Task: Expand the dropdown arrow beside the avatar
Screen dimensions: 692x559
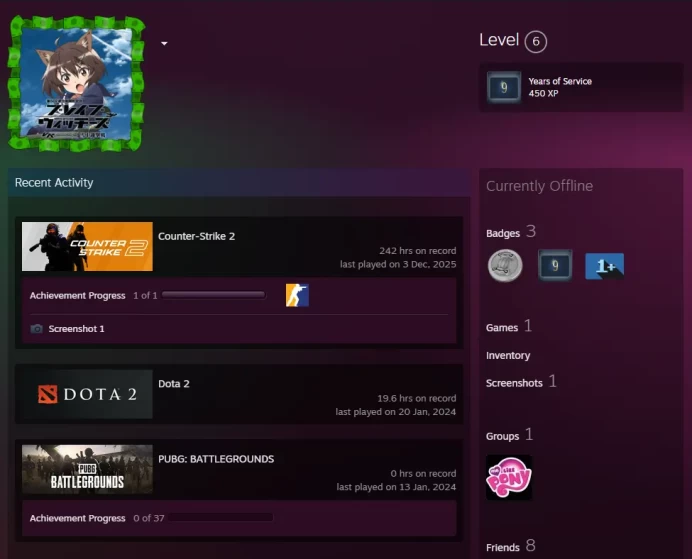Action: click(x=164, y=43)
